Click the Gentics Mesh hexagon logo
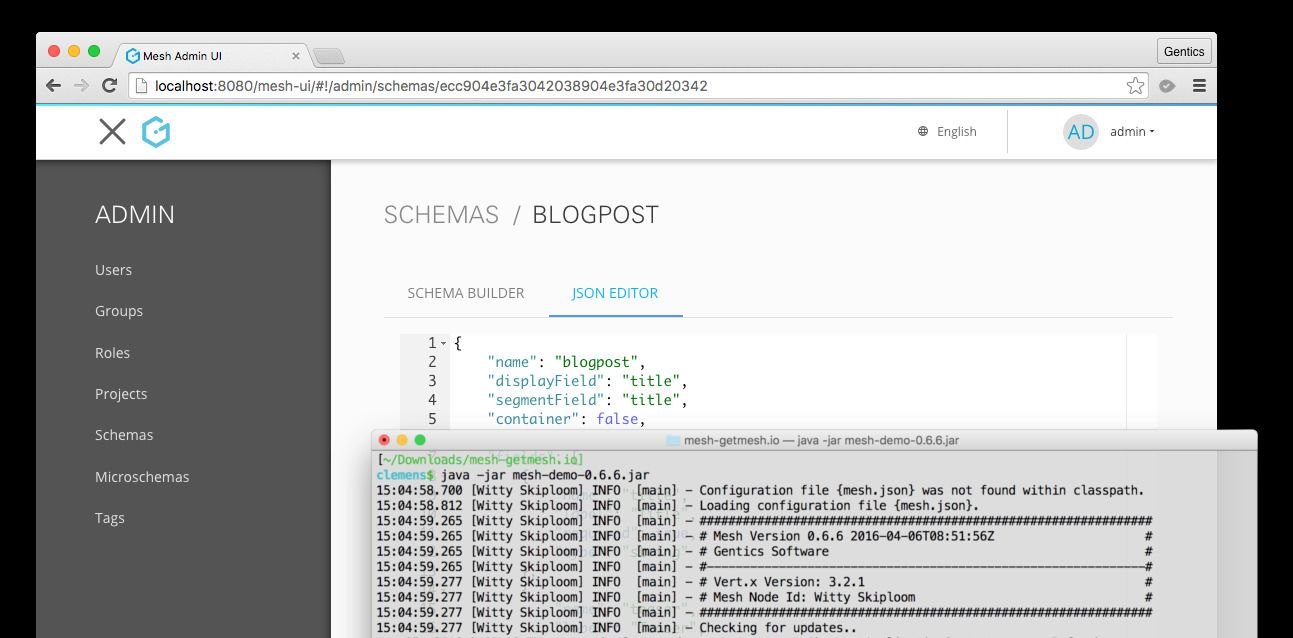Viewport: 1293px width, 638px height. pyautogui.click(x=155, y=132)
